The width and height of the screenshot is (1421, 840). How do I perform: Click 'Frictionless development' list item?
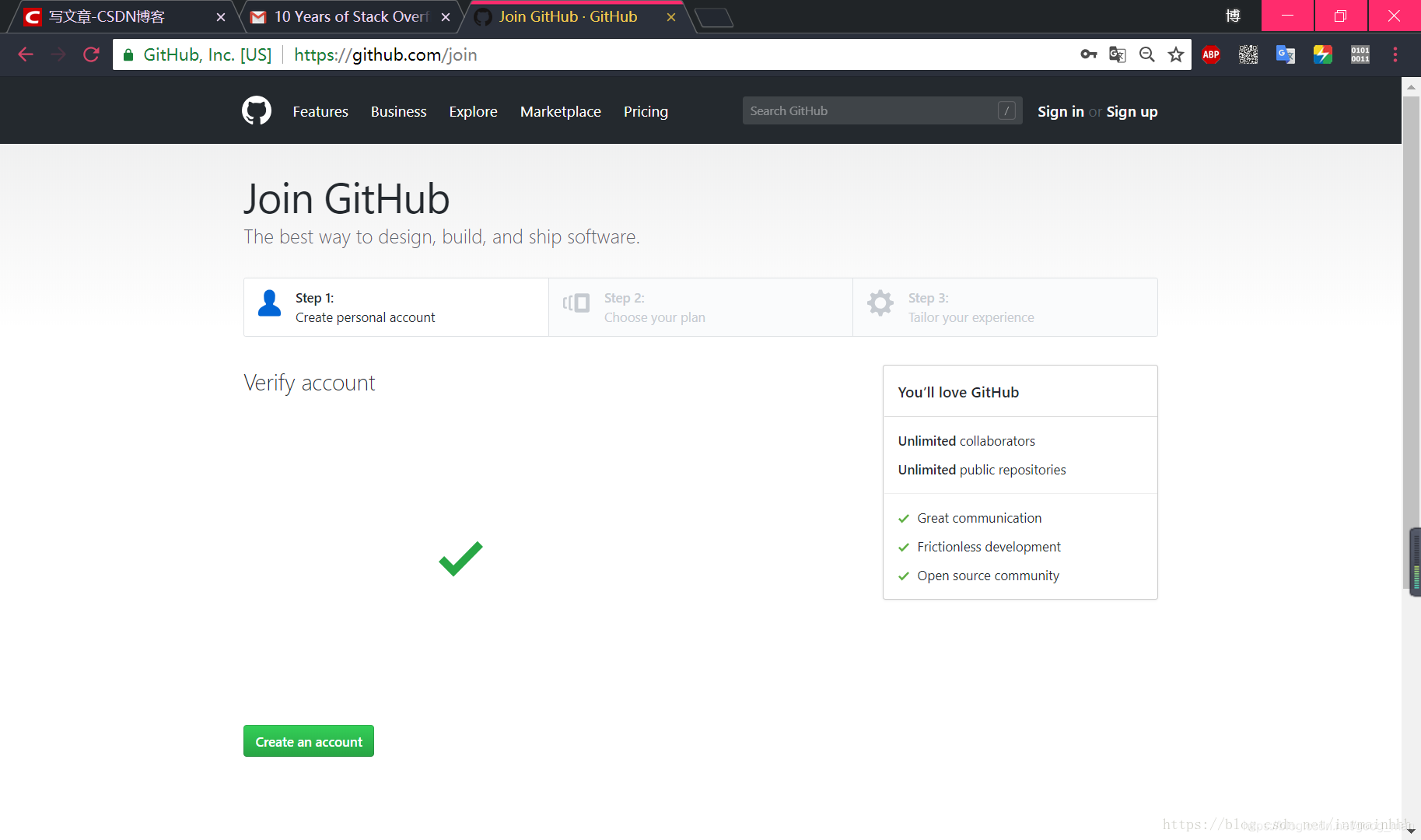tap(989, 547)
